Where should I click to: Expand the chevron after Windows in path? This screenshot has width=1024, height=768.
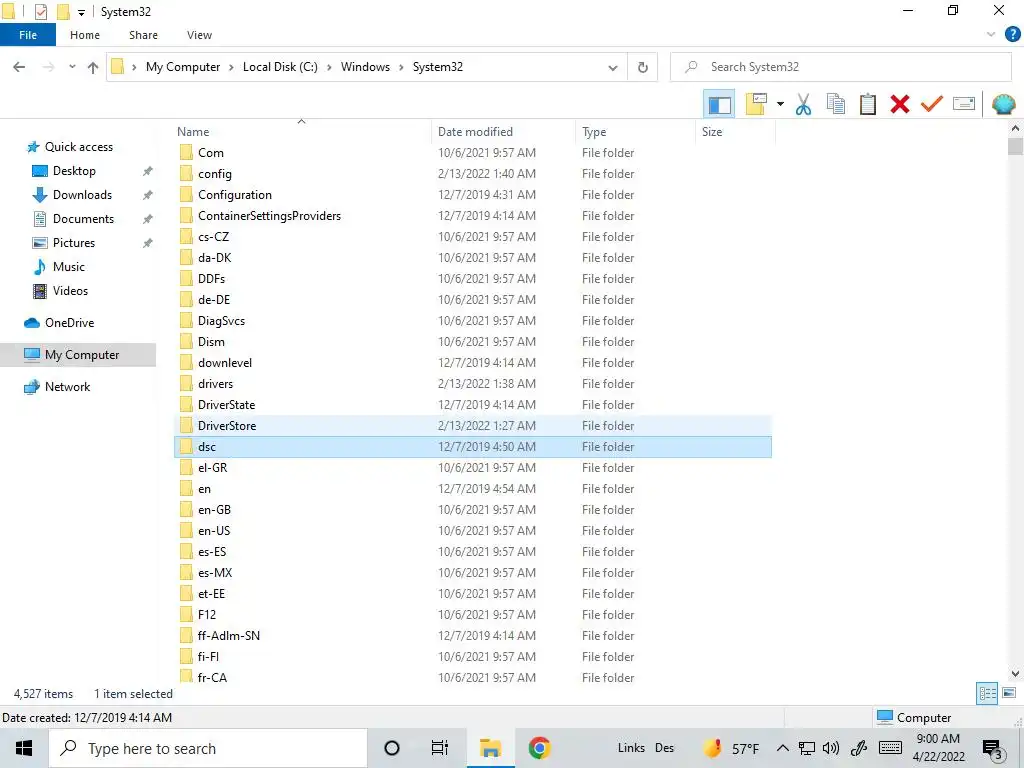[x=402, y=67]
